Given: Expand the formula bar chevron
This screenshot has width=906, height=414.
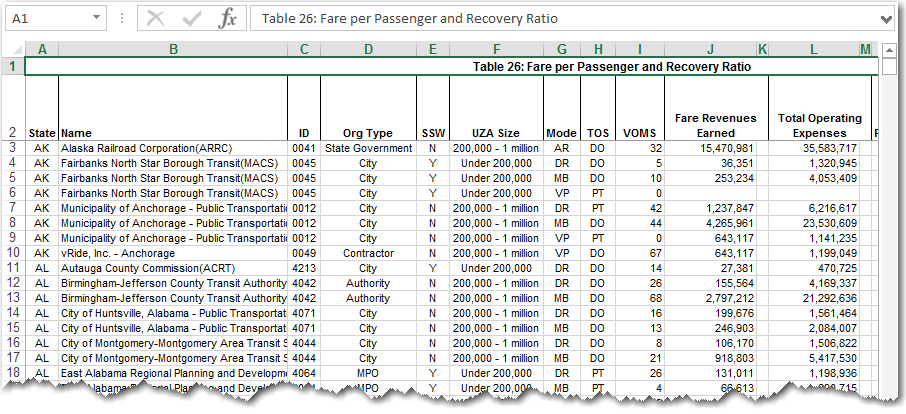Looking at the screenshot, I should [x=886, y=19].
